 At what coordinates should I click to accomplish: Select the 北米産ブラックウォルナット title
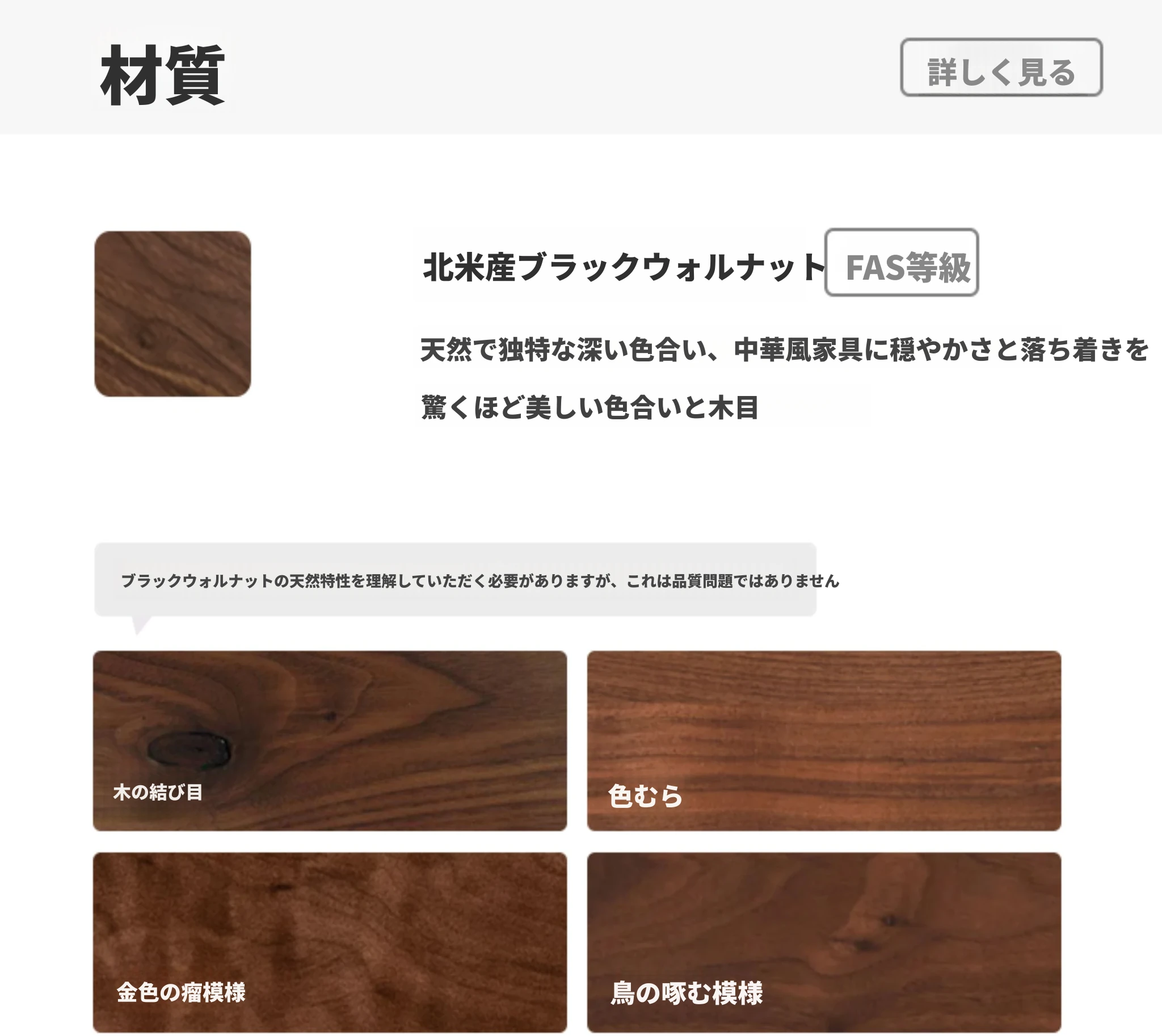tap(624, 267)
